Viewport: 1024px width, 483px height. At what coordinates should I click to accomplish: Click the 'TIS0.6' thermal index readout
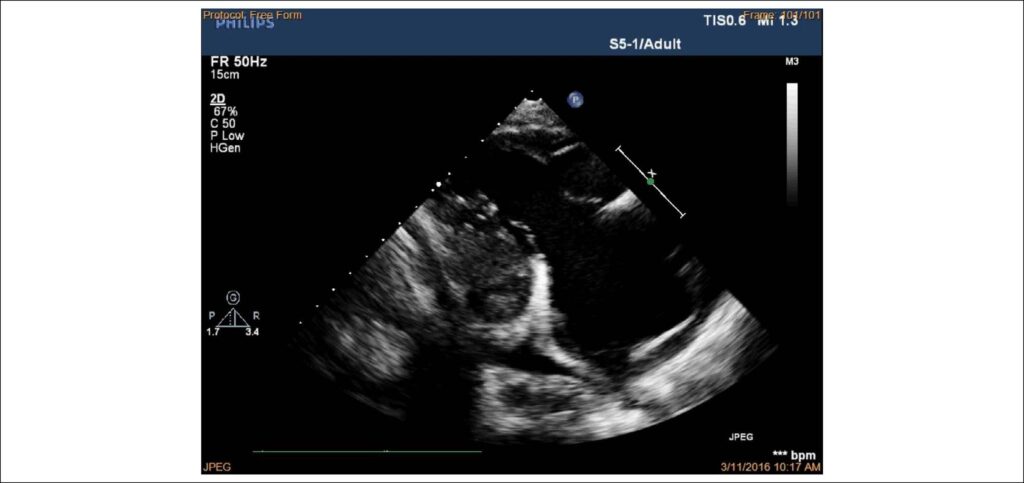(724, 21)
